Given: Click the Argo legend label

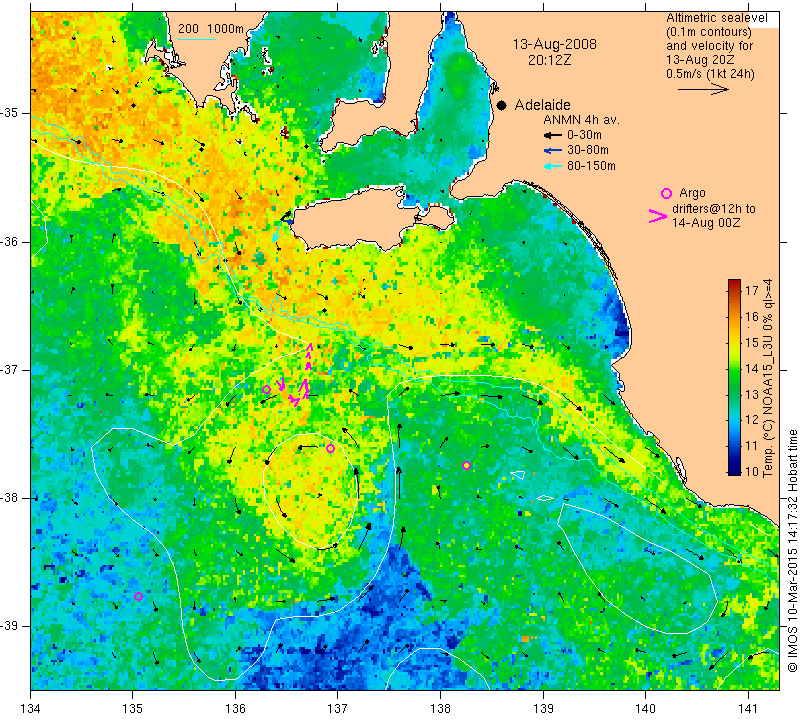Looking at the screenshot, I should tap(692, 193).
